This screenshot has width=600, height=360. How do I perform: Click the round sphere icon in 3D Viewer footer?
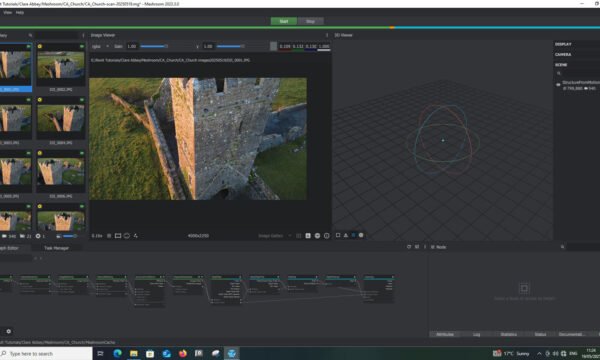pos(361,235)
